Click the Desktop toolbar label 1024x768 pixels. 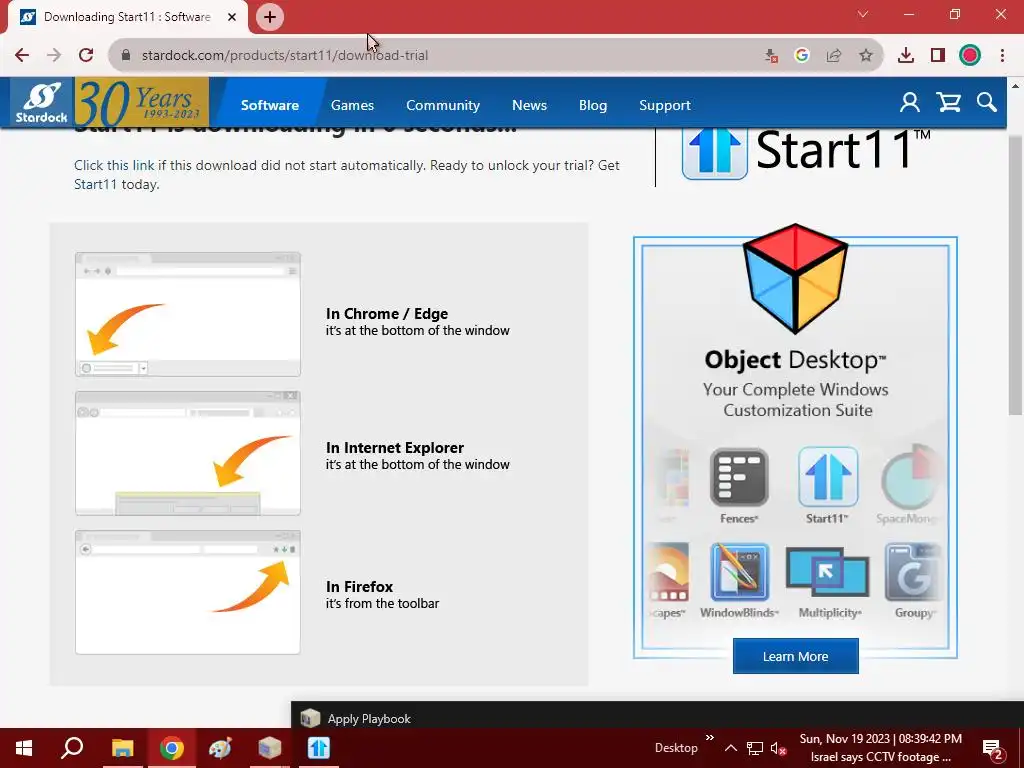tap(676, 748)
